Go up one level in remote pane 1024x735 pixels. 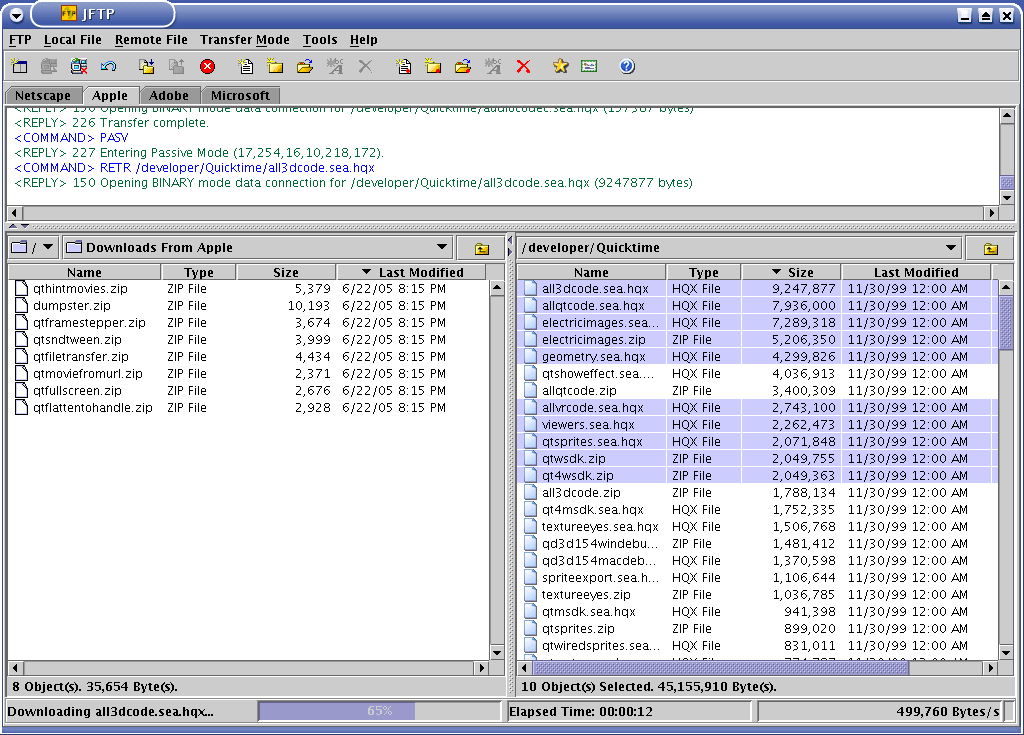click(x=991, y=248)
